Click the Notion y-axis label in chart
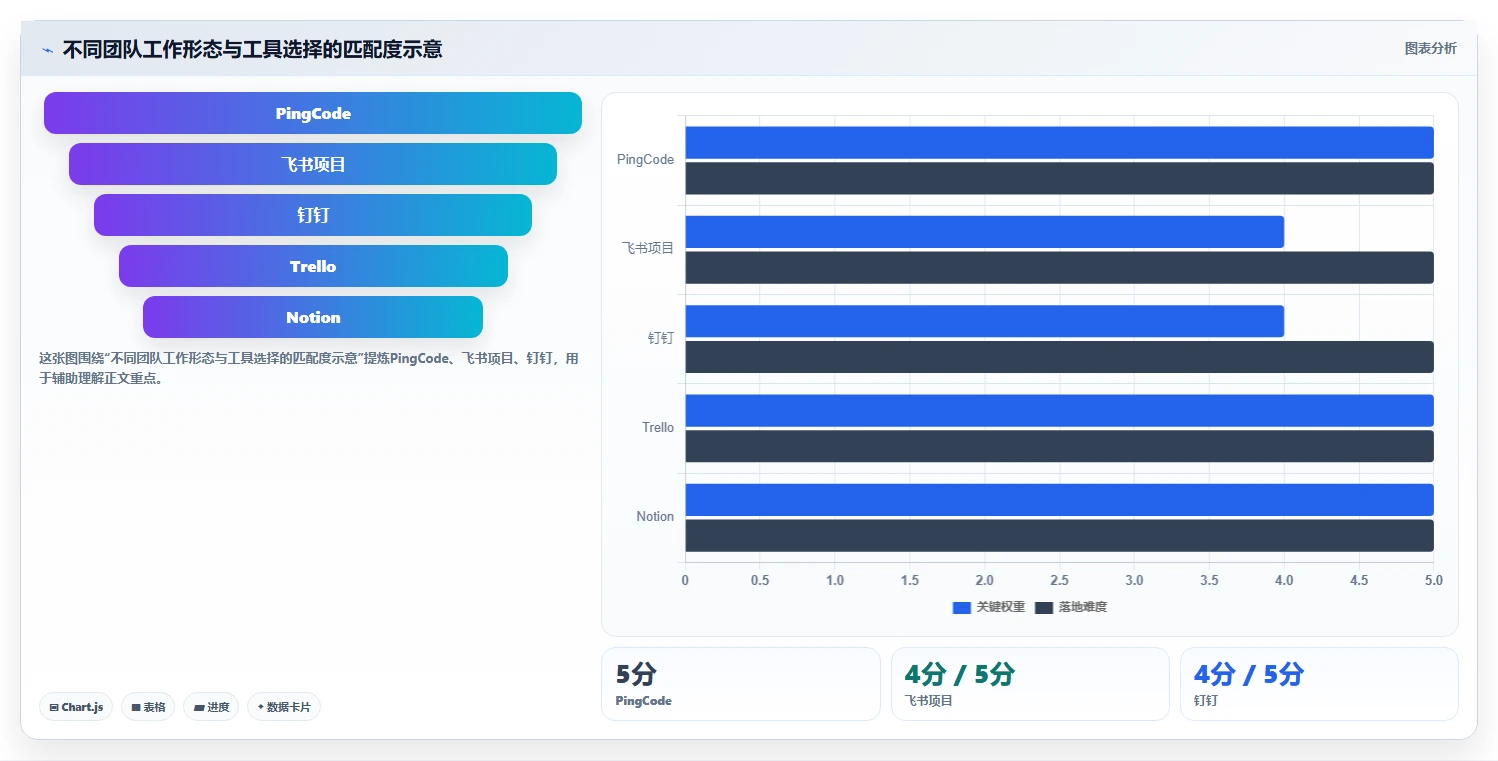 [655, 517]
